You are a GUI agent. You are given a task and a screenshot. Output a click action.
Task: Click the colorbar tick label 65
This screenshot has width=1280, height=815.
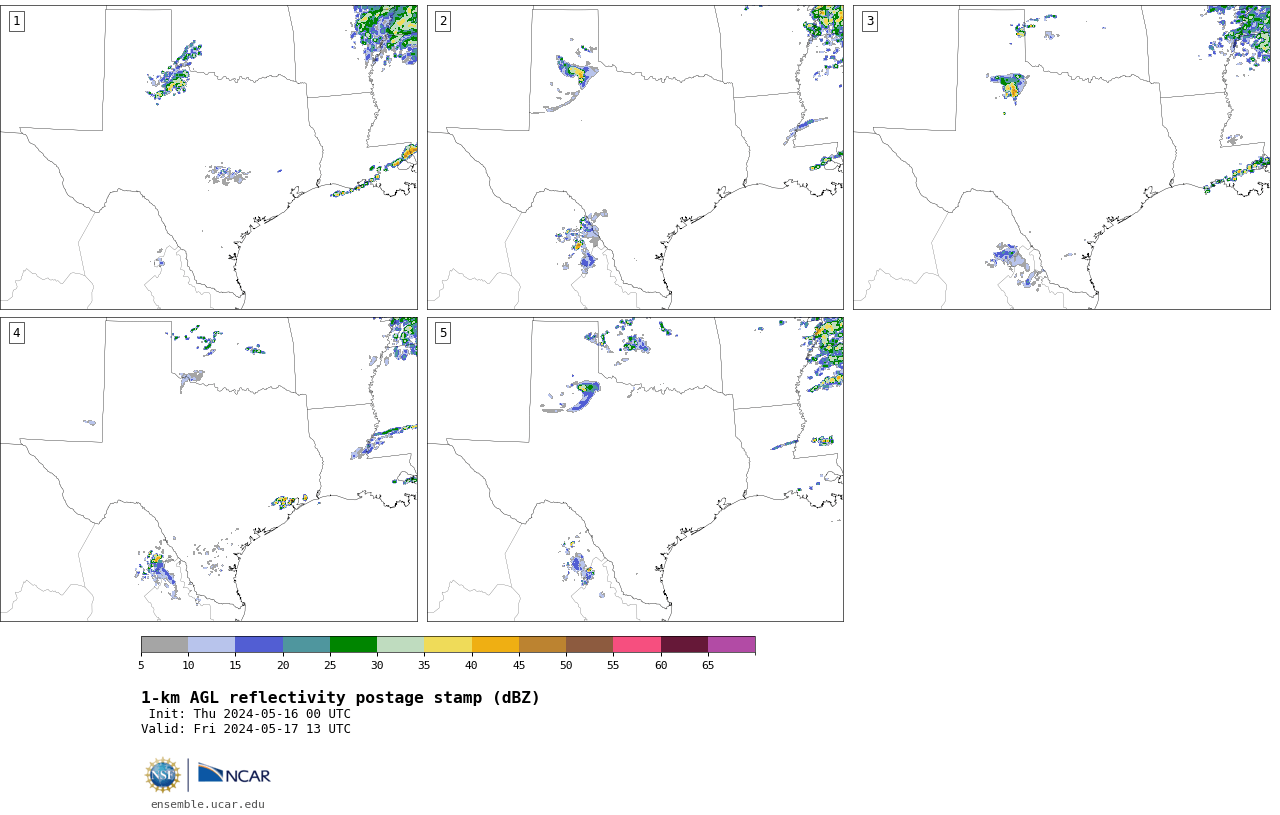pyautogui.click(x=708, y=665)
